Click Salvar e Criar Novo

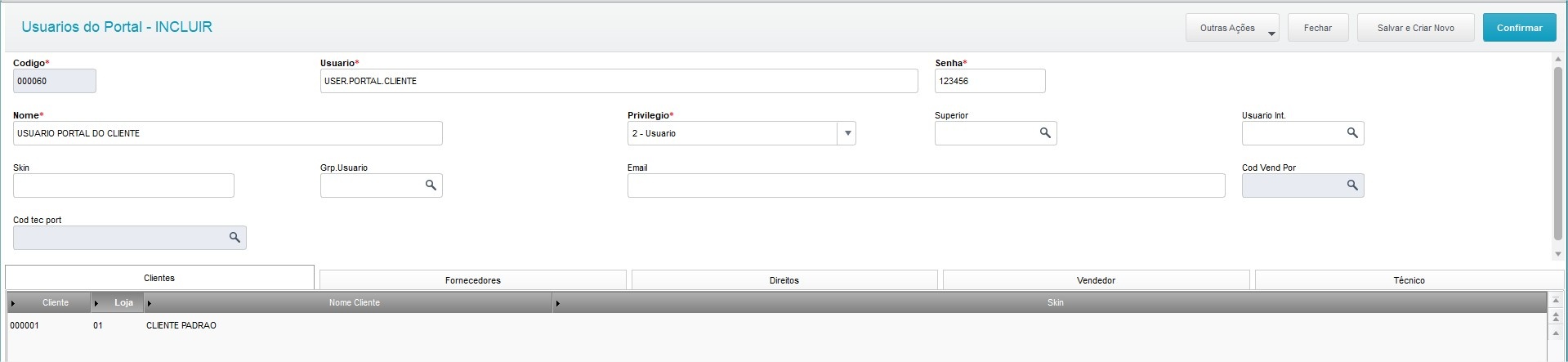point(1415,28)
